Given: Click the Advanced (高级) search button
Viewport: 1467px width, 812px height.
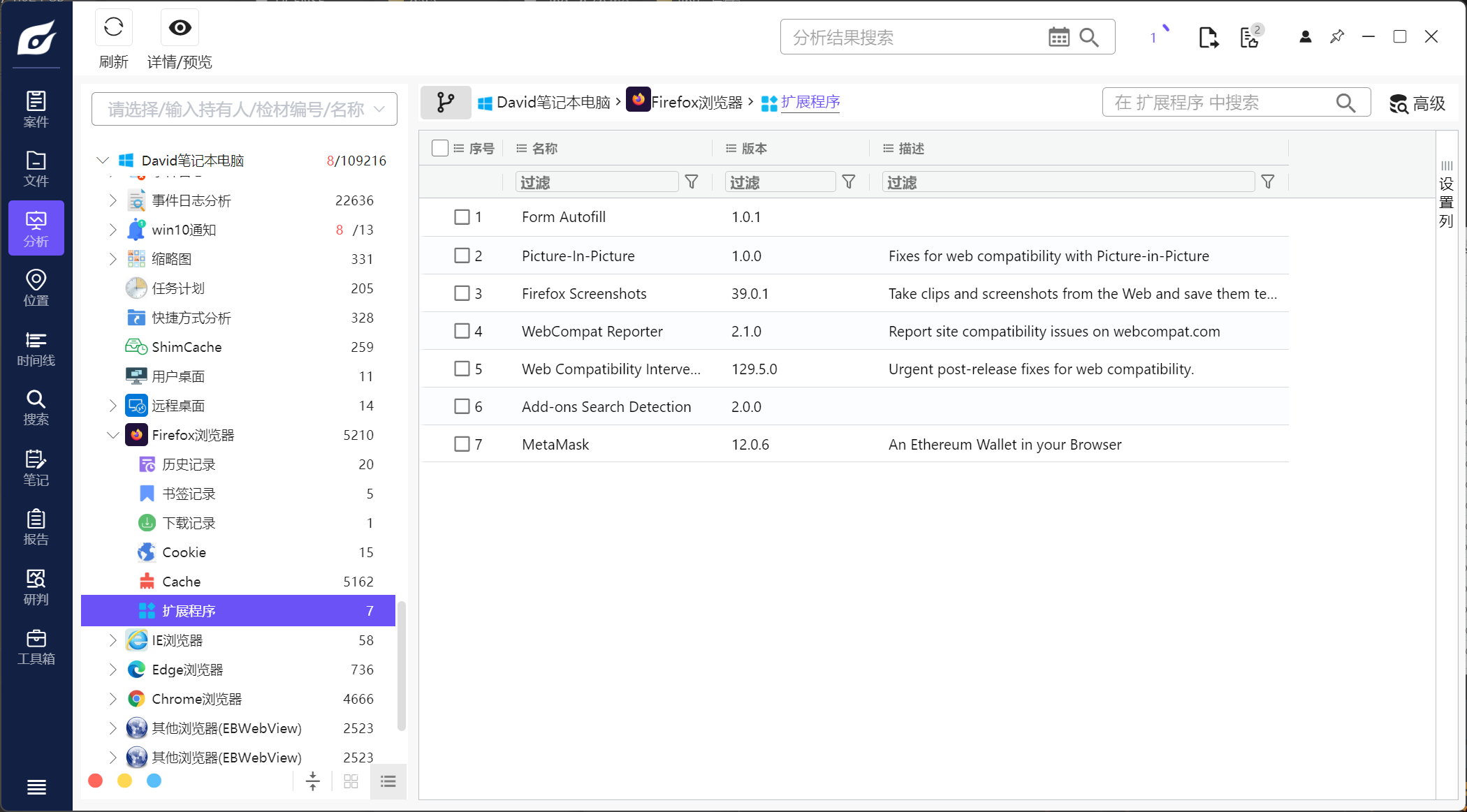Looking at the screenshot, I should tap(1417, 103).
